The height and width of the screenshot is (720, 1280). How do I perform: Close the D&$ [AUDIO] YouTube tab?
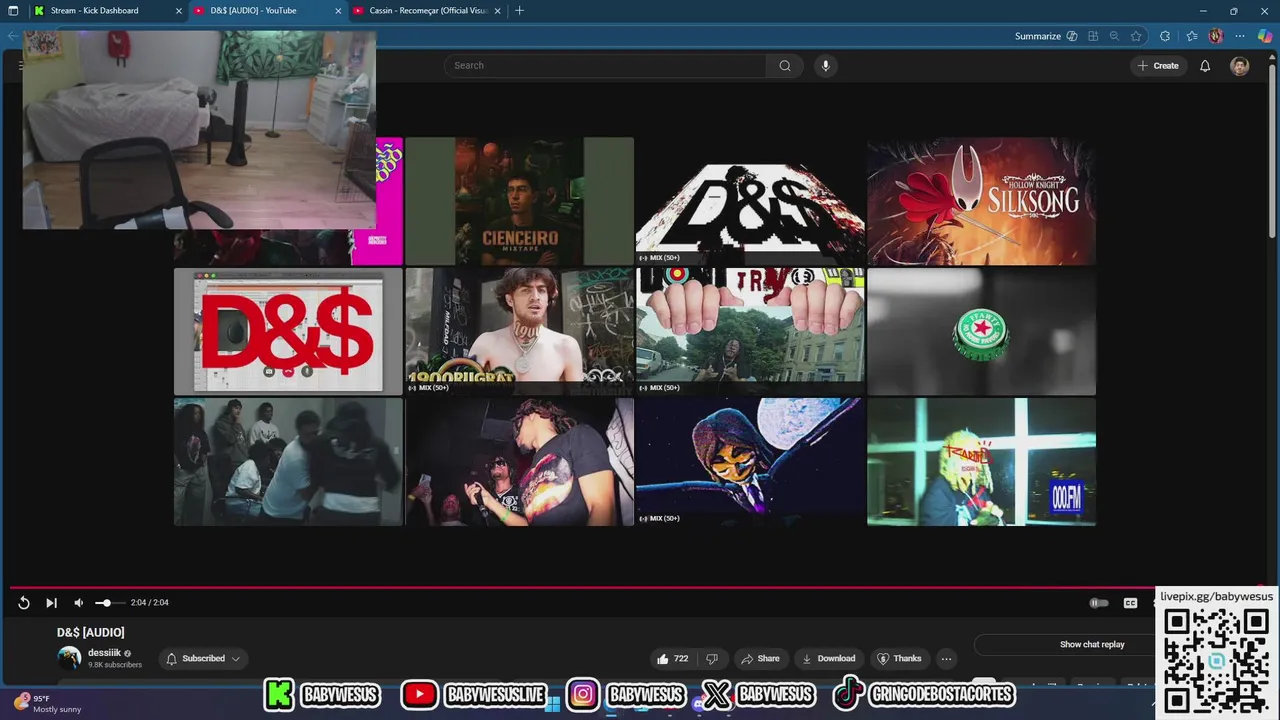click(x=338, y=10)
